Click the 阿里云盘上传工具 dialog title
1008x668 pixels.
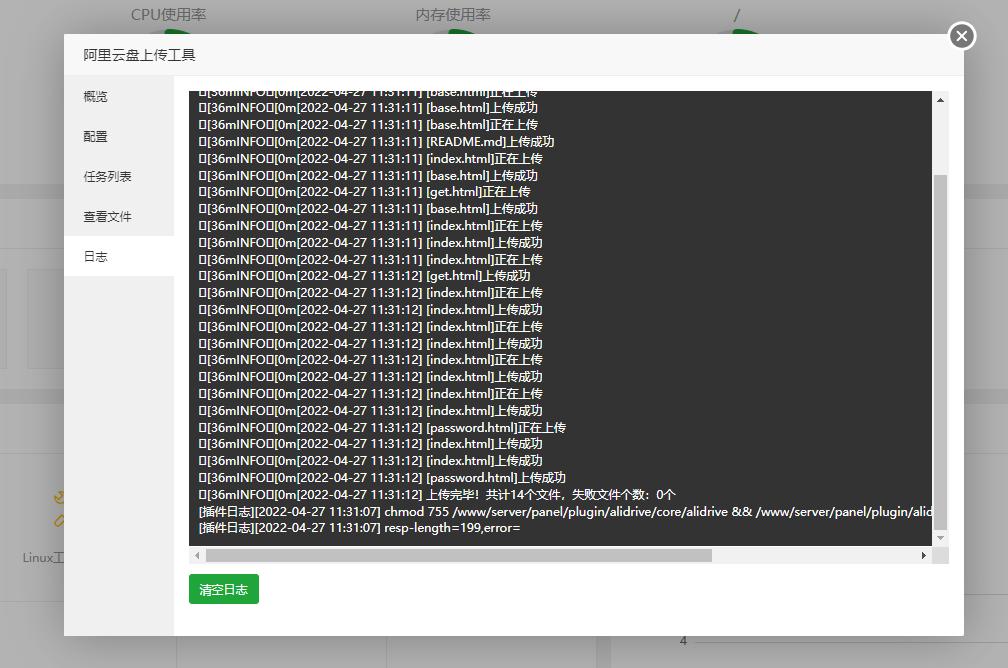pyautogui.click(x=139, y=55)
